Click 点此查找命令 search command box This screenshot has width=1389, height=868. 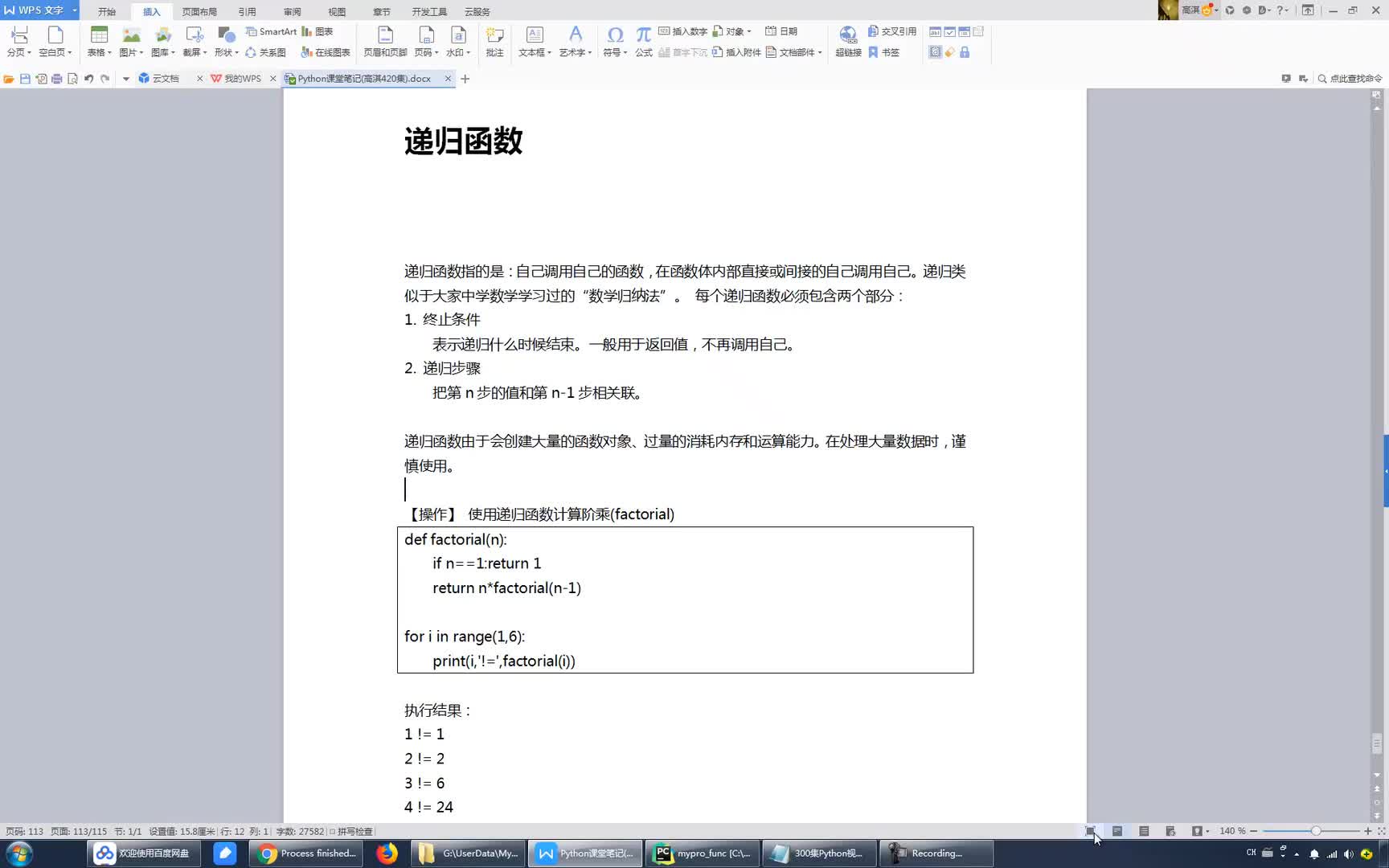(1350, 79)
